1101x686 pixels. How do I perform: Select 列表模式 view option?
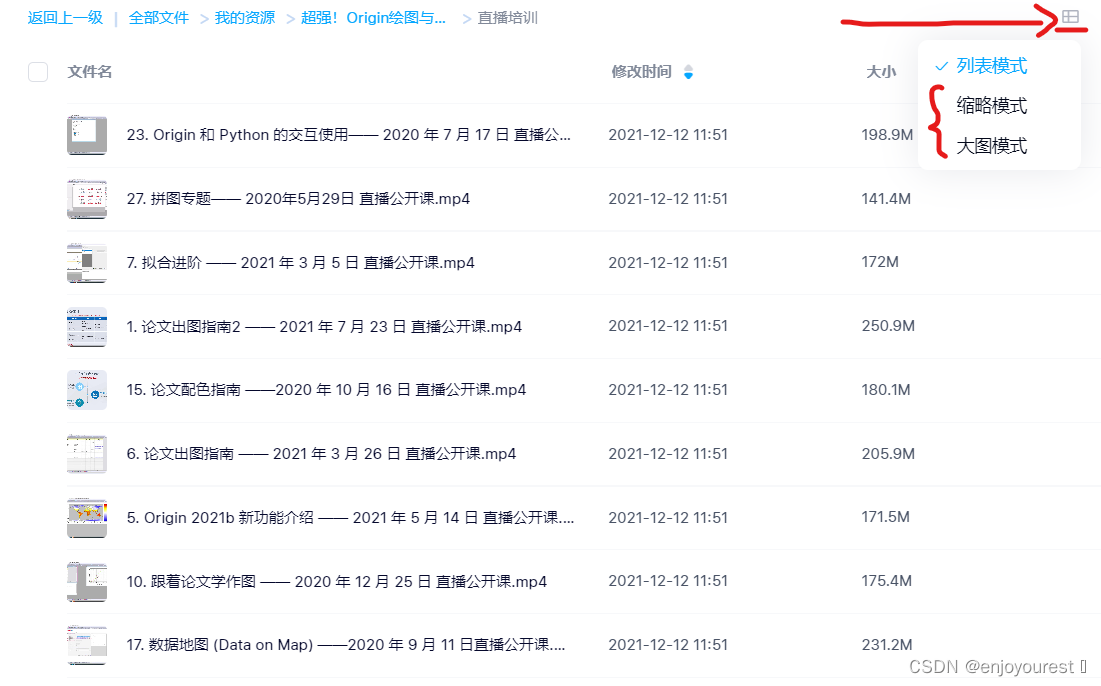(x=991, y=66)
